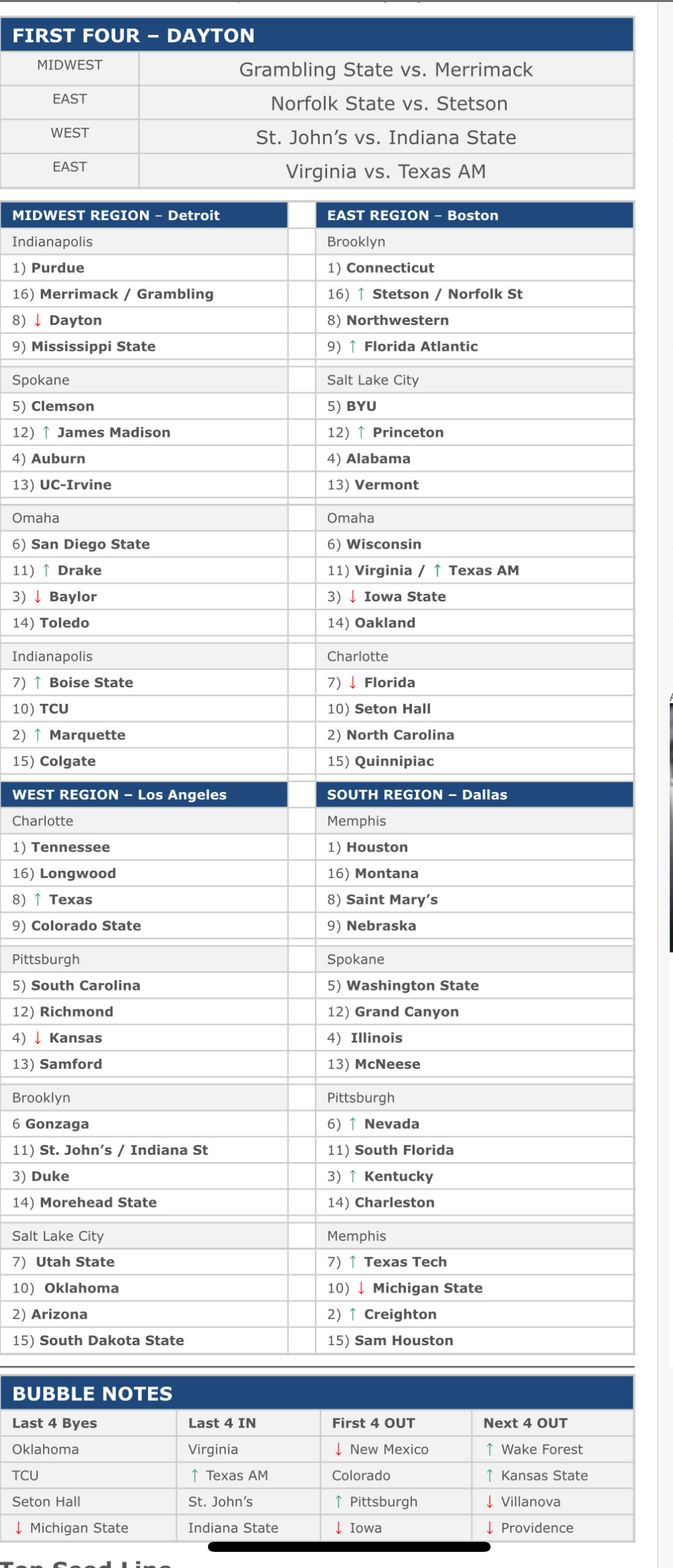The height and width of the screenshot is (1568, 673).
Task: Click the red down arrow beside Dayton
Action: [38, 320]
